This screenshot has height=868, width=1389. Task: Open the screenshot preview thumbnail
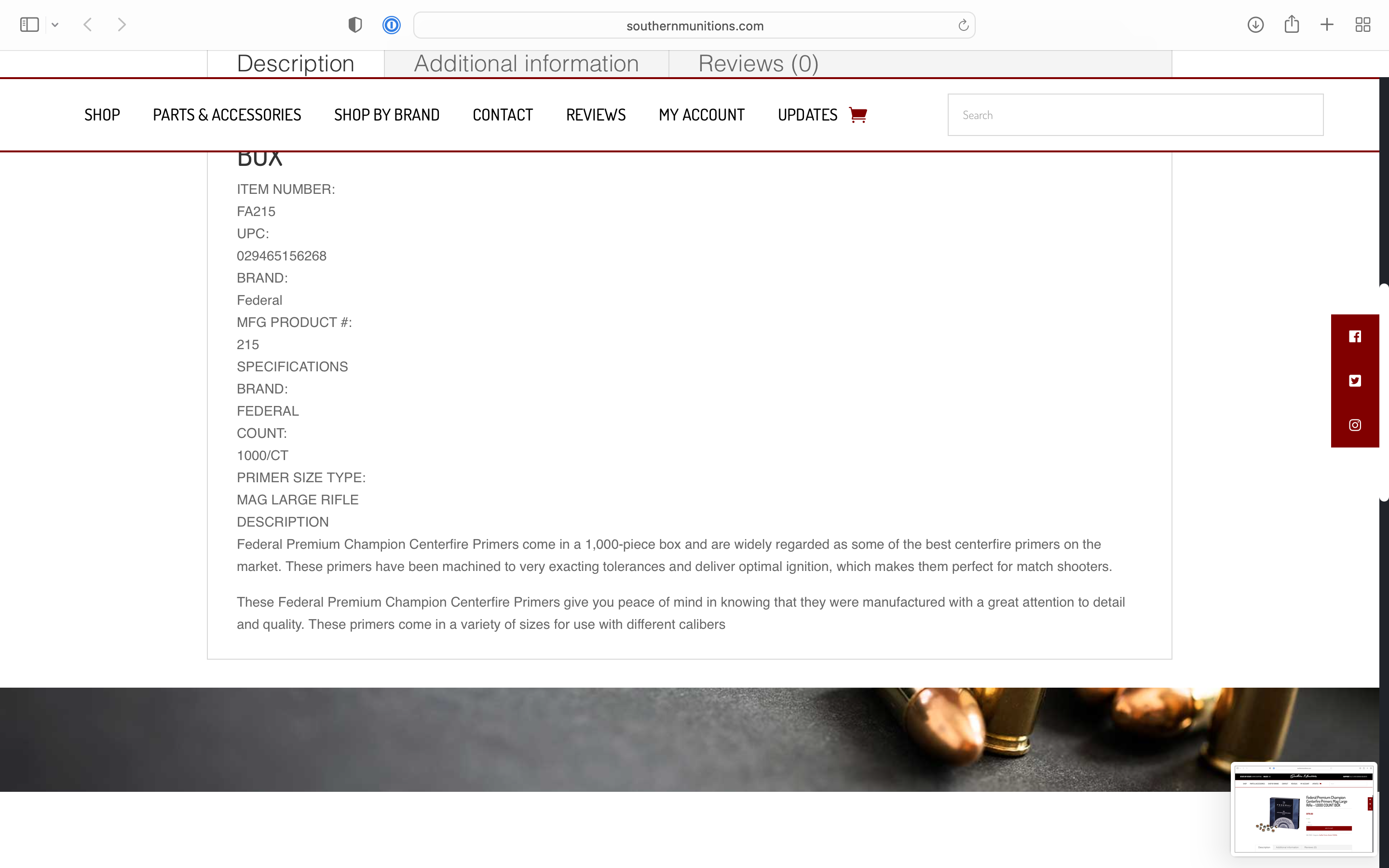(1304, 808)
